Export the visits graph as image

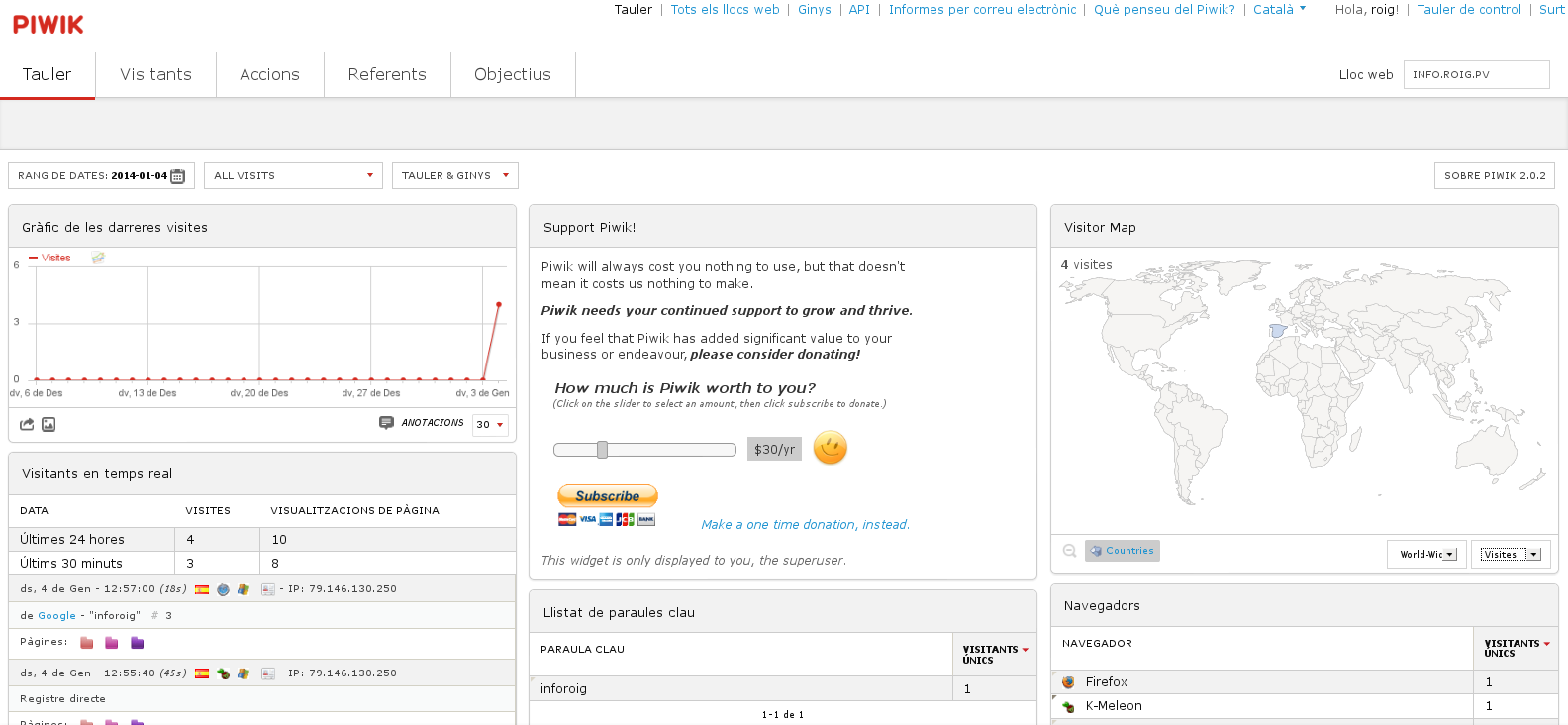[x=49, y=424]
